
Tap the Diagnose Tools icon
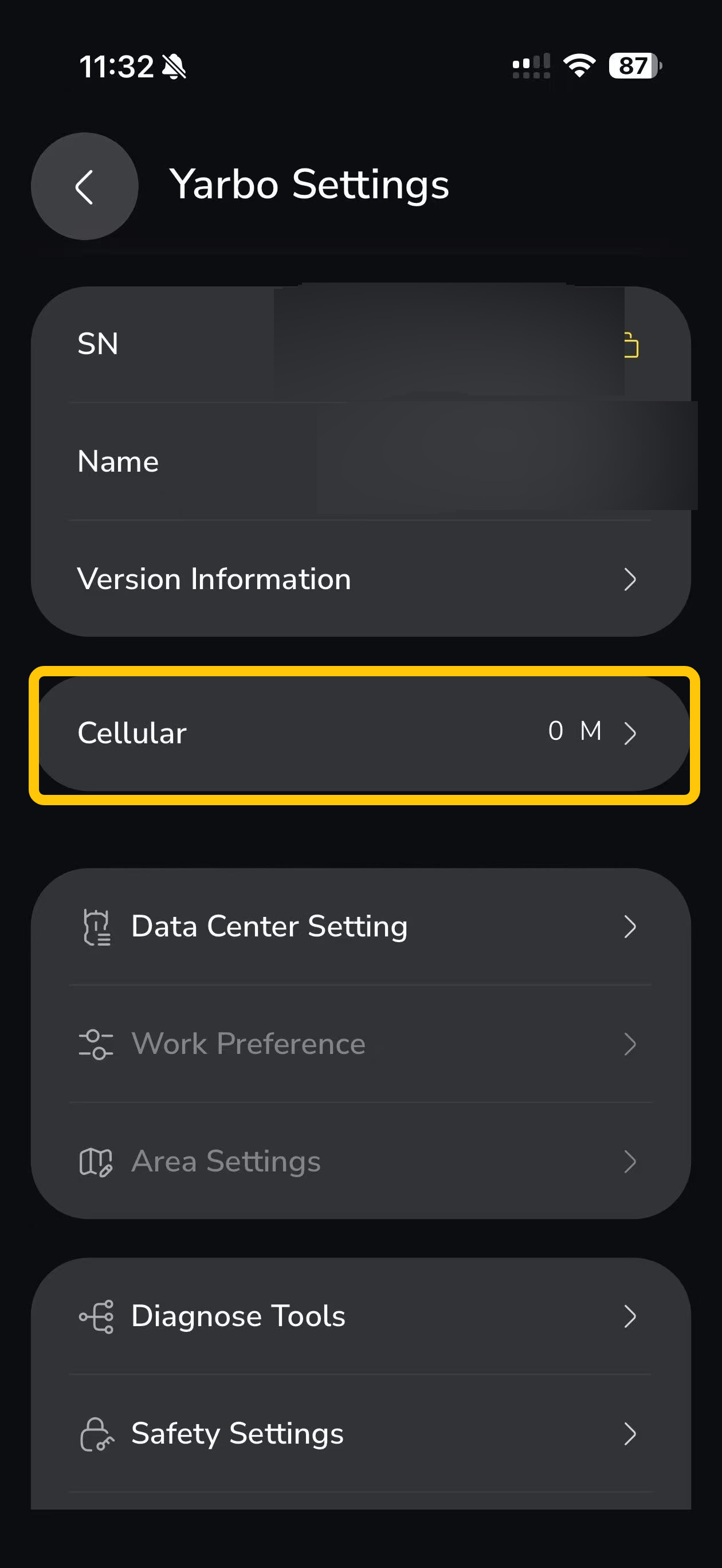(96, 1316)
